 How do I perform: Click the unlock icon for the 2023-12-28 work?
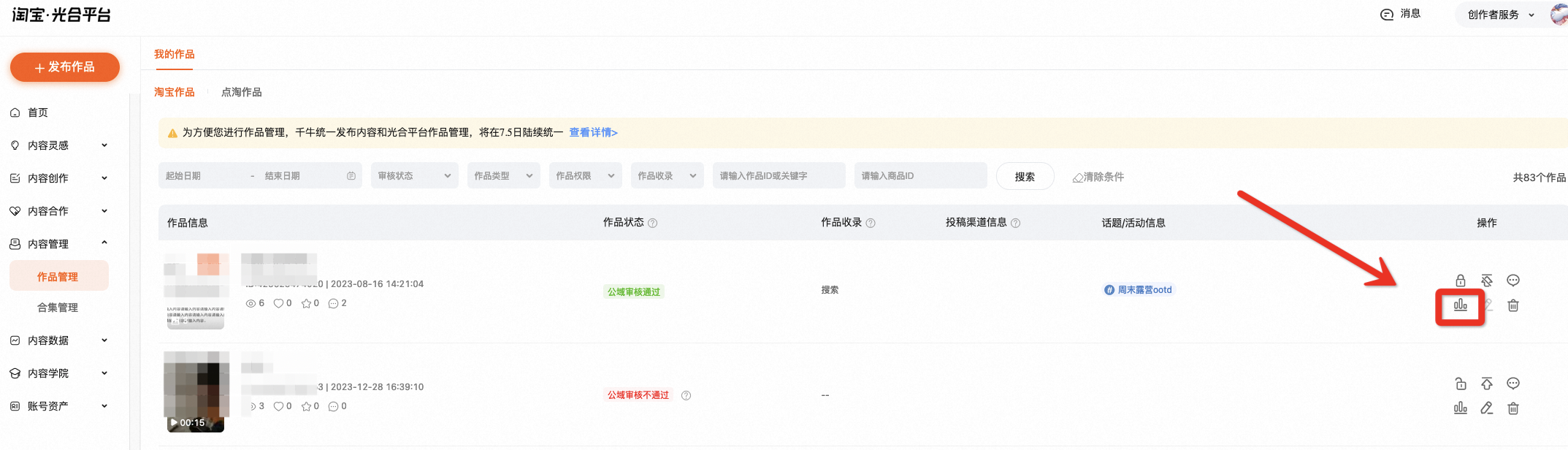[x=1460, y=384]
